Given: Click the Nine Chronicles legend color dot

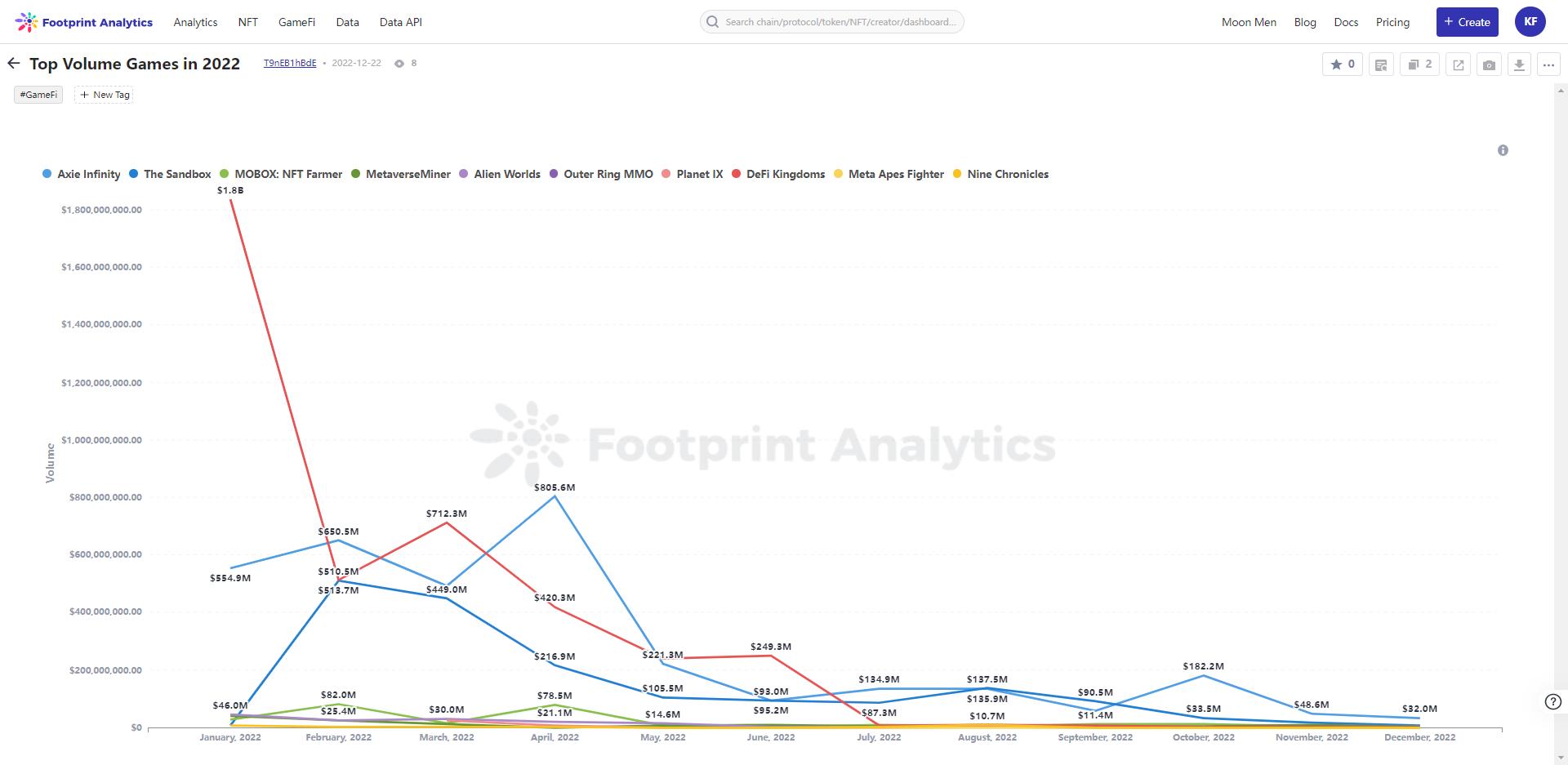Looking at the screenshot, I should (957, 174).
